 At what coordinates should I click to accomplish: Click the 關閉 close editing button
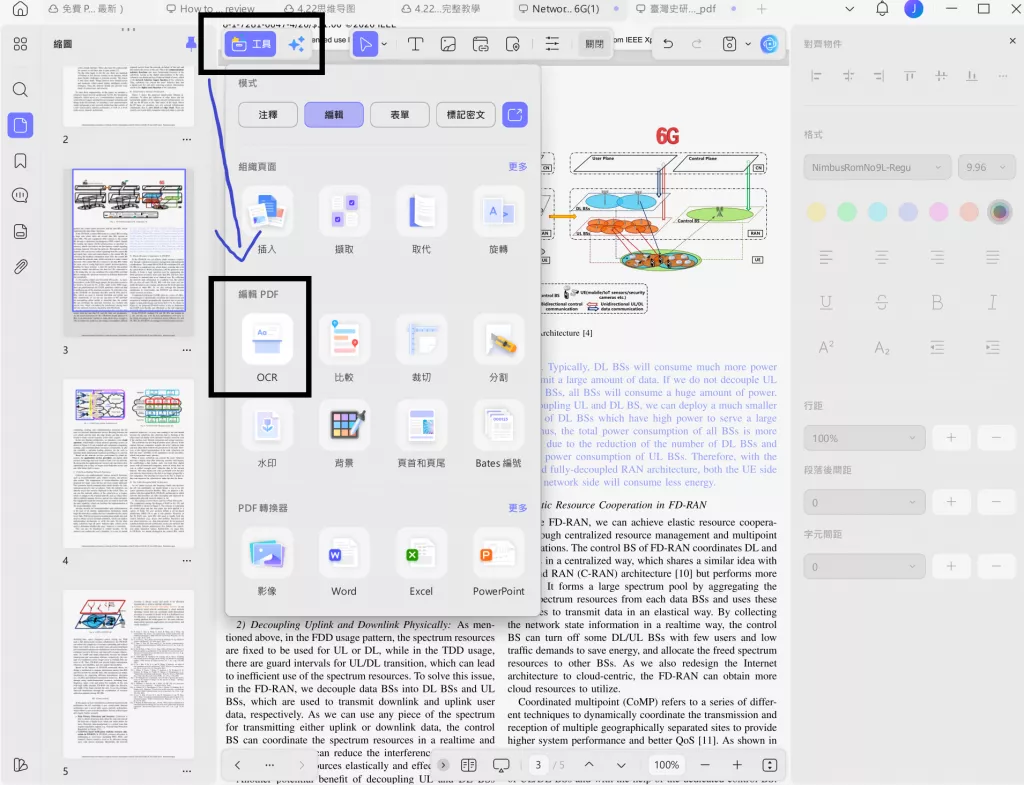[594, 44]
